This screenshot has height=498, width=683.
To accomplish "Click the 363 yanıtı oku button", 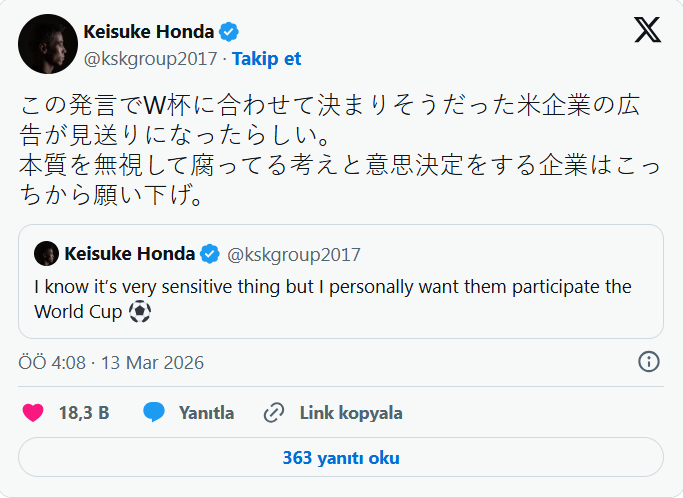I will 341,458.
